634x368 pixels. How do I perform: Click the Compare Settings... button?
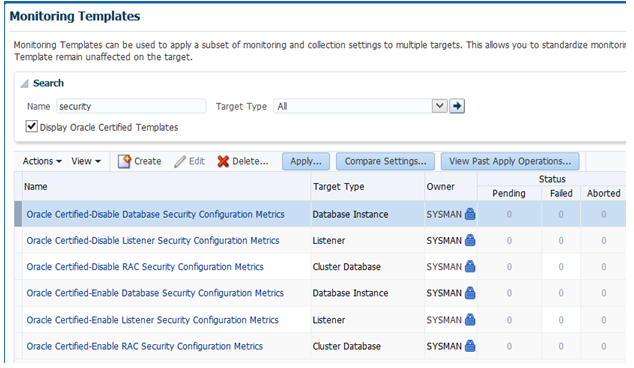click(385, 161)
